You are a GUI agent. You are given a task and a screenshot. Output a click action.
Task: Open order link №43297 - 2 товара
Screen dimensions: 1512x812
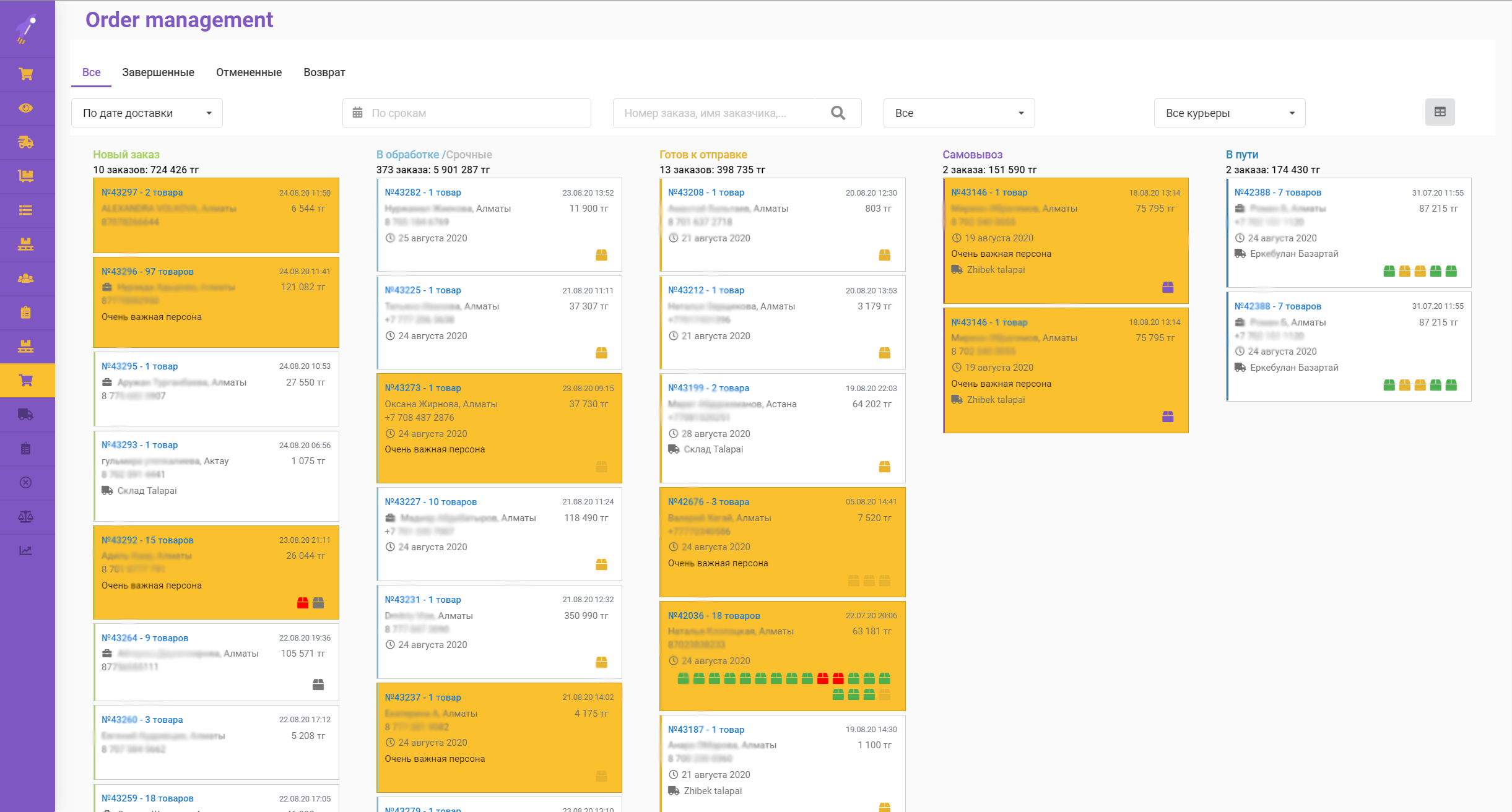[142, 192]
